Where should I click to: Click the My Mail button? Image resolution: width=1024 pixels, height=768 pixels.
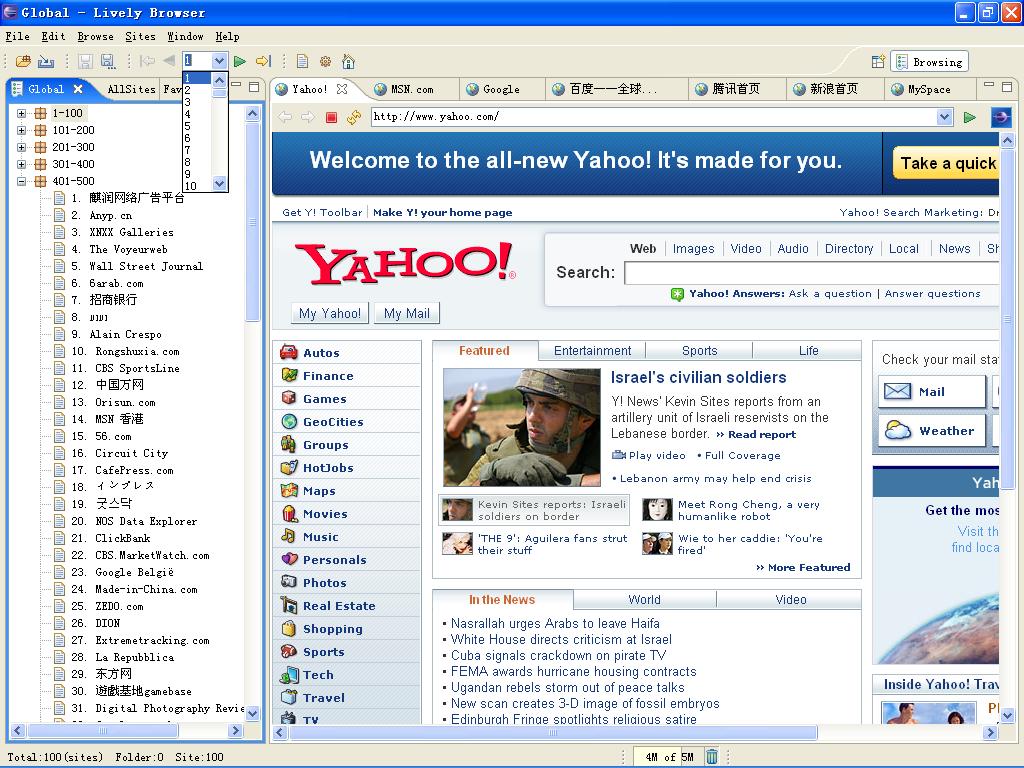click(407, 313)
